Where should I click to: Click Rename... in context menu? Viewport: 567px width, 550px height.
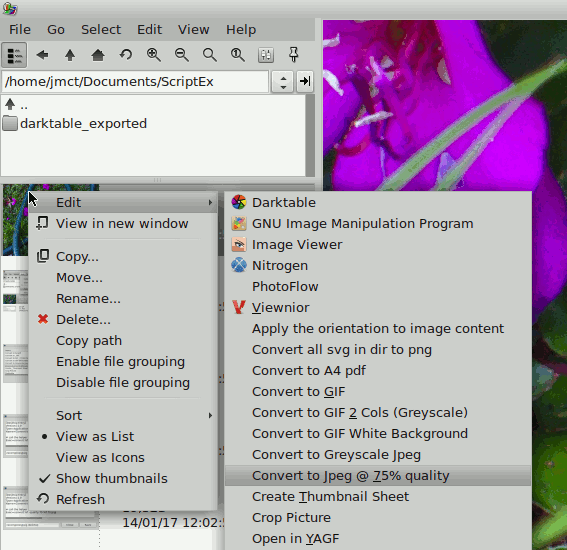pos(123,298)
